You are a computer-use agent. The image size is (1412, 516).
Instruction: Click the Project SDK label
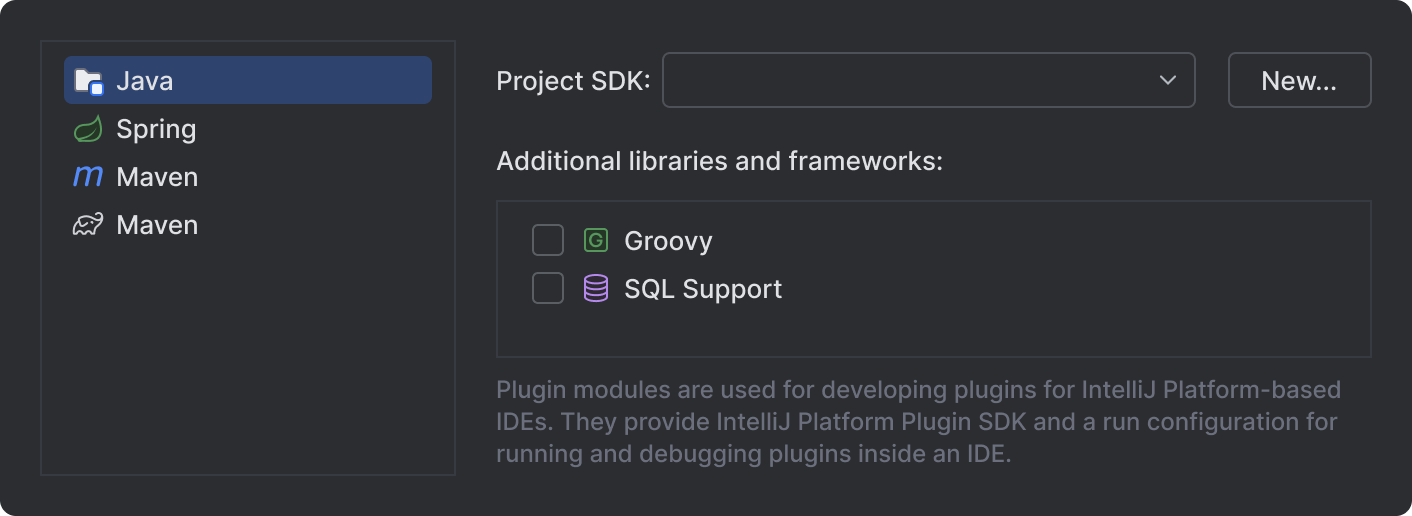(573, 81)
